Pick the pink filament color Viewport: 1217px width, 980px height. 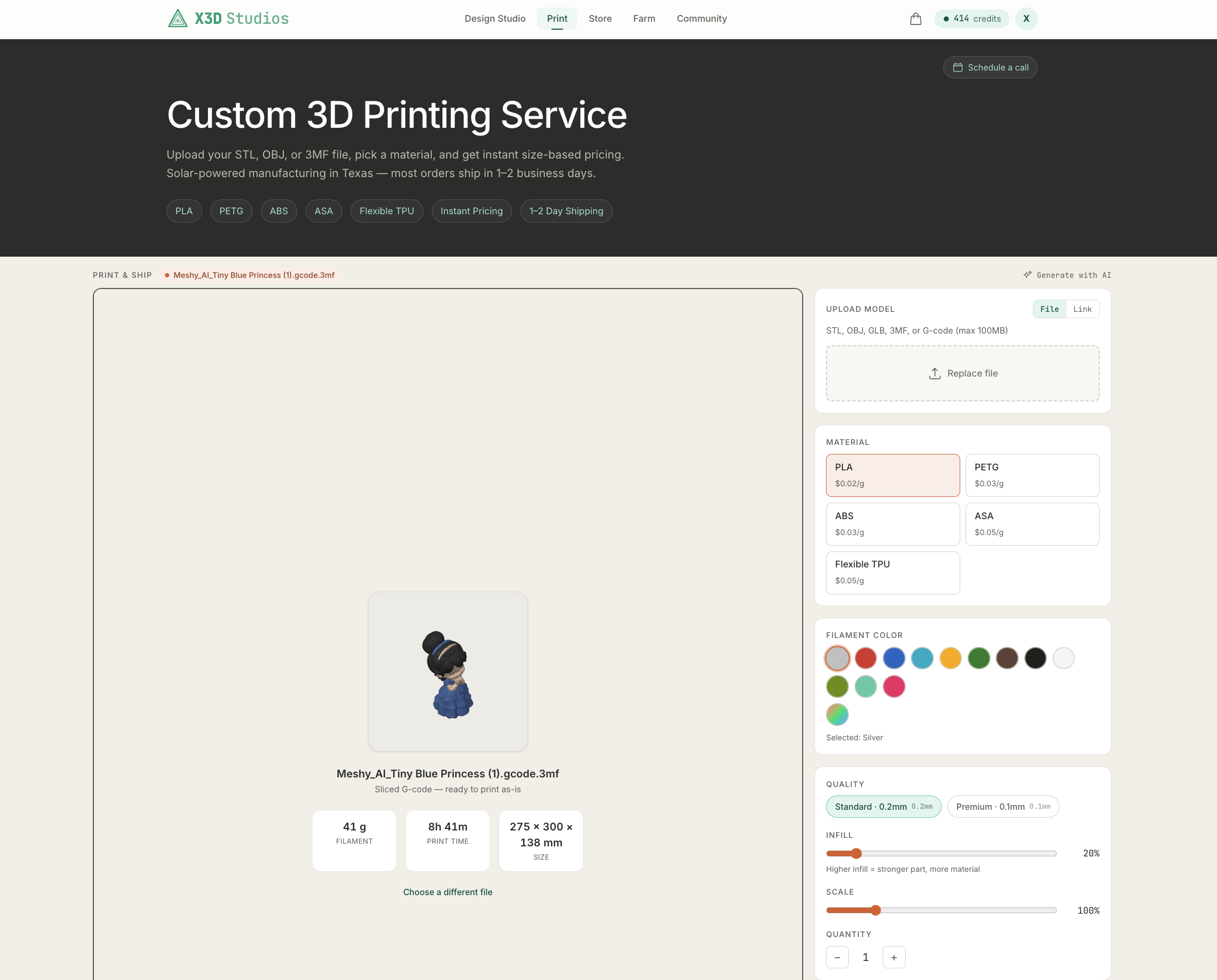pos(893,686)
